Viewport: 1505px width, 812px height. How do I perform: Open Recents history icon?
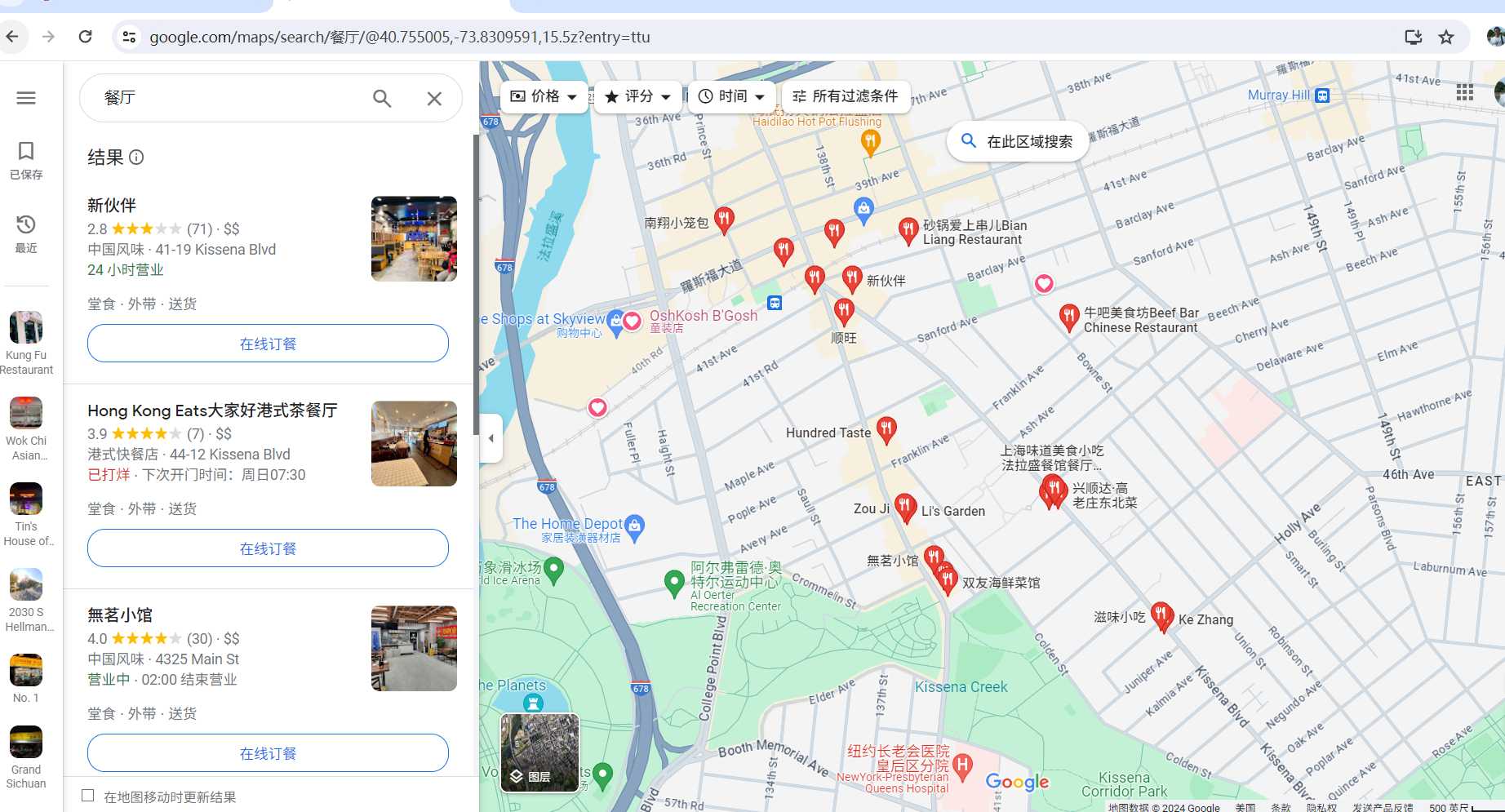click(26, 225)
